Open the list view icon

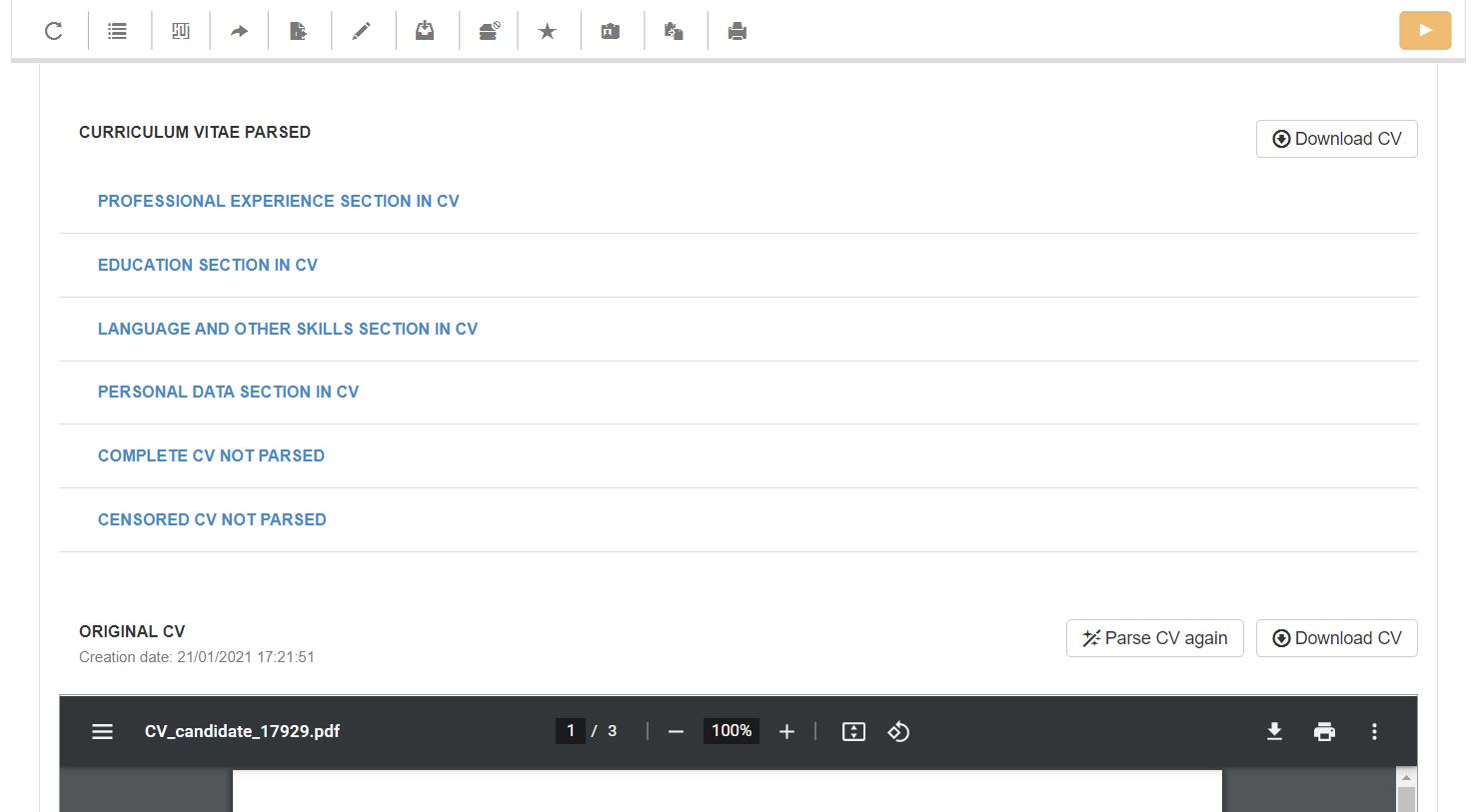(117, 31)
